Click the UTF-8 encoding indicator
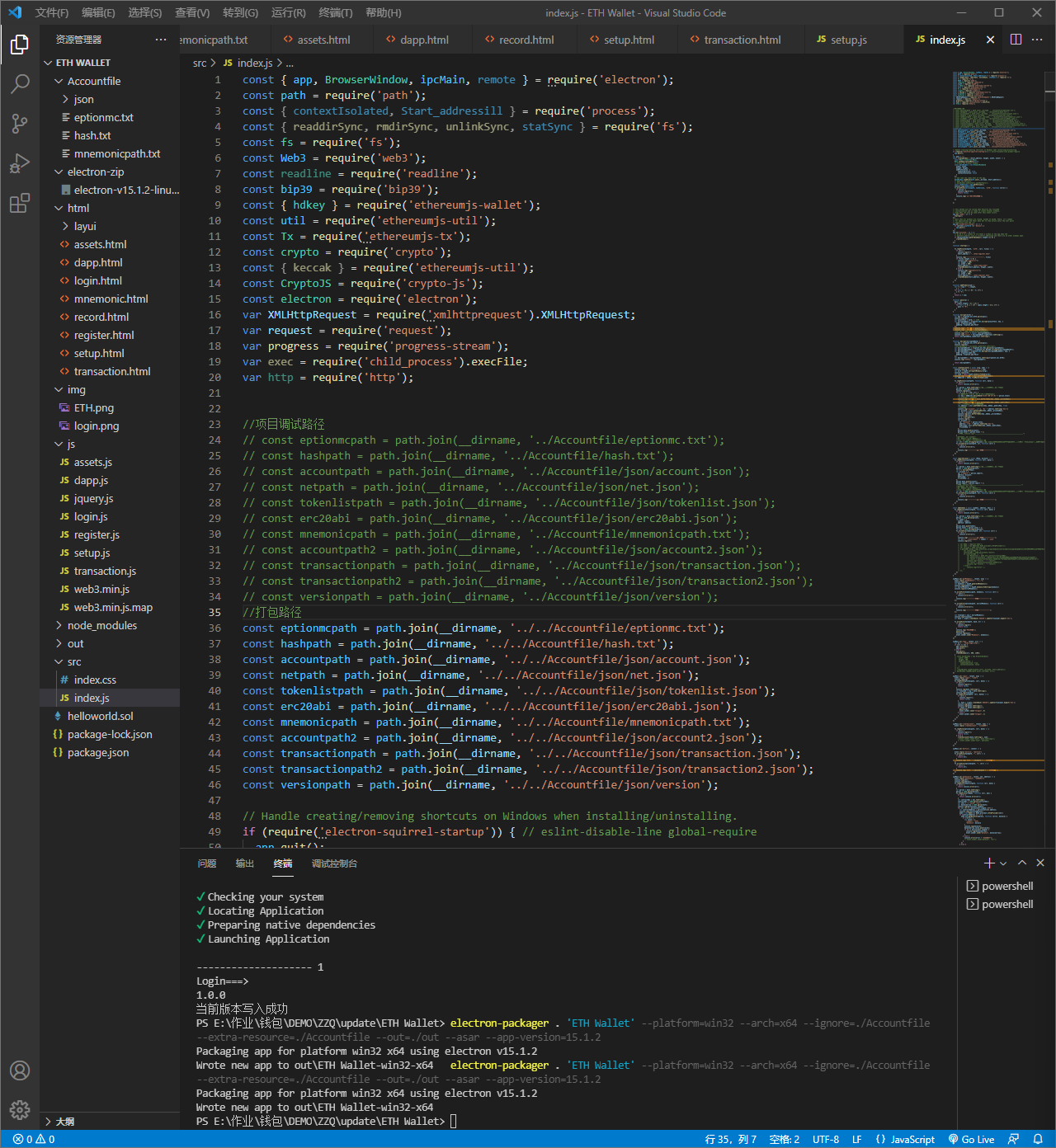The image size is (1056, 1148). click(826, 1139)
